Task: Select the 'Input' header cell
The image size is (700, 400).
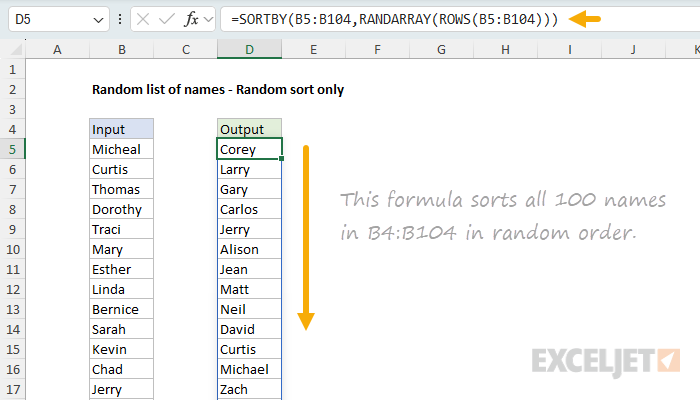Action: point(121,129)
